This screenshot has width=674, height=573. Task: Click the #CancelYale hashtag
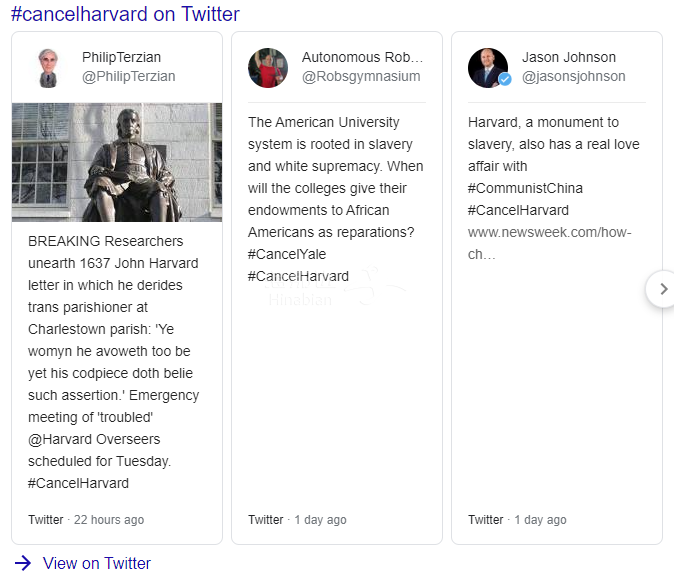287,254
